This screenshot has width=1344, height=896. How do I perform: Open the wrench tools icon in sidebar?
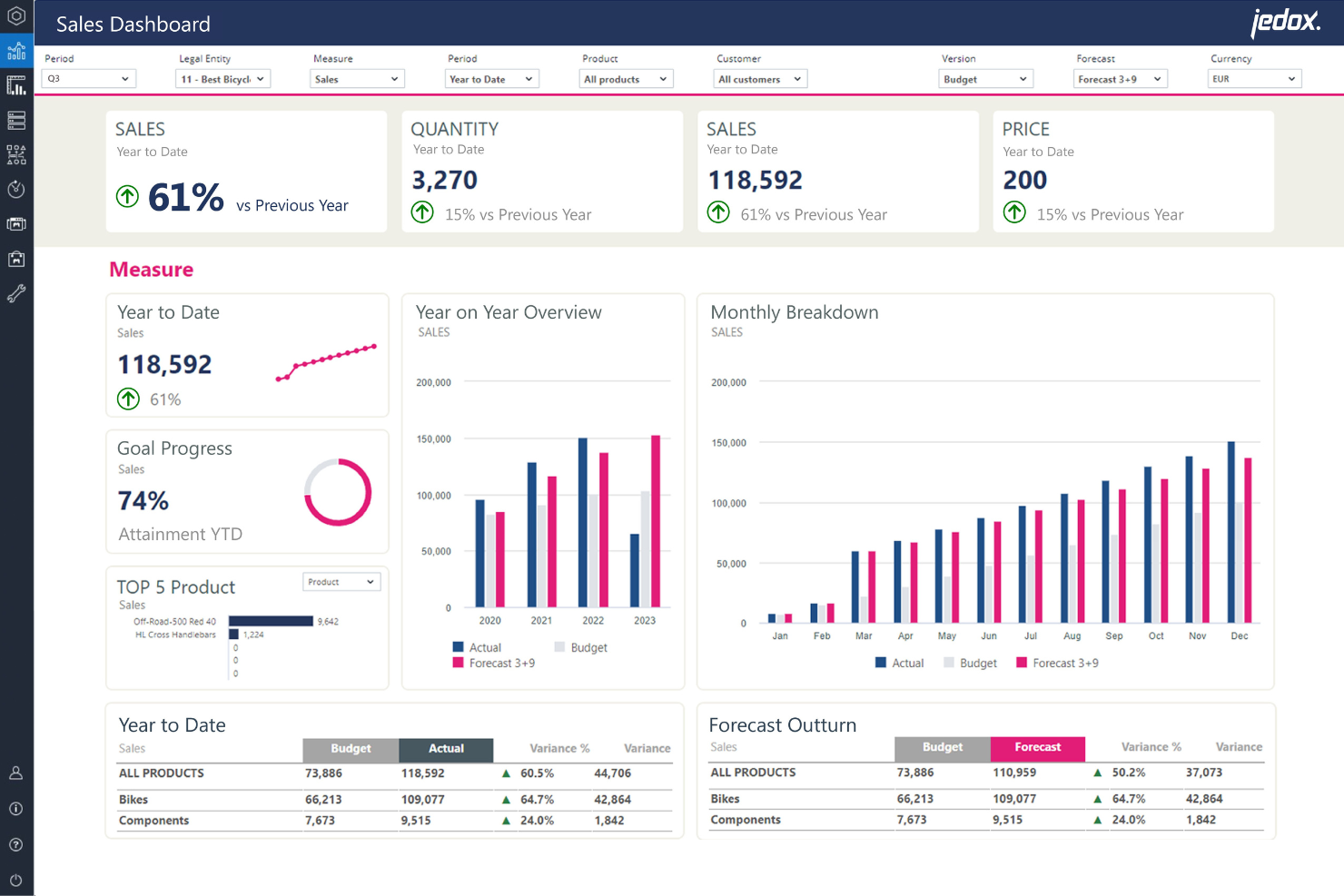16,293
